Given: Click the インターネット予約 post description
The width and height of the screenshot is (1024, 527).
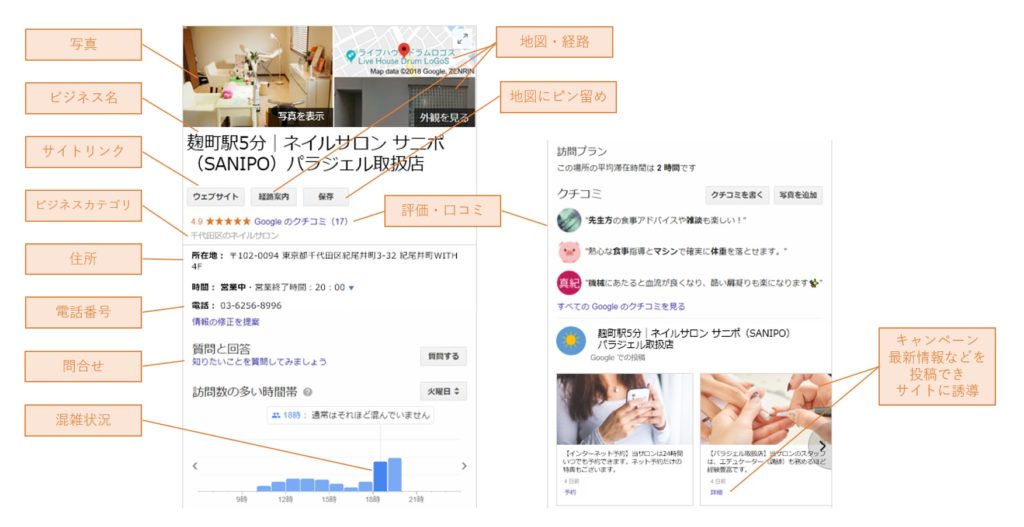Looking at the screenshot, I should [x=623, y=461].
